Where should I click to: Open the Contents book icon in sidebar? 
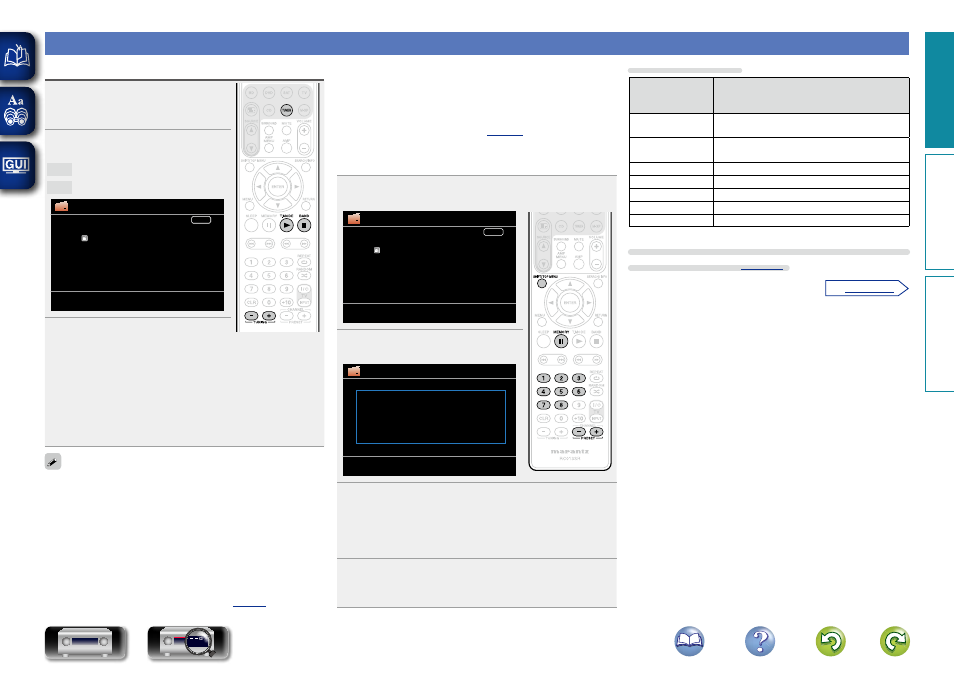pos(17,57)
